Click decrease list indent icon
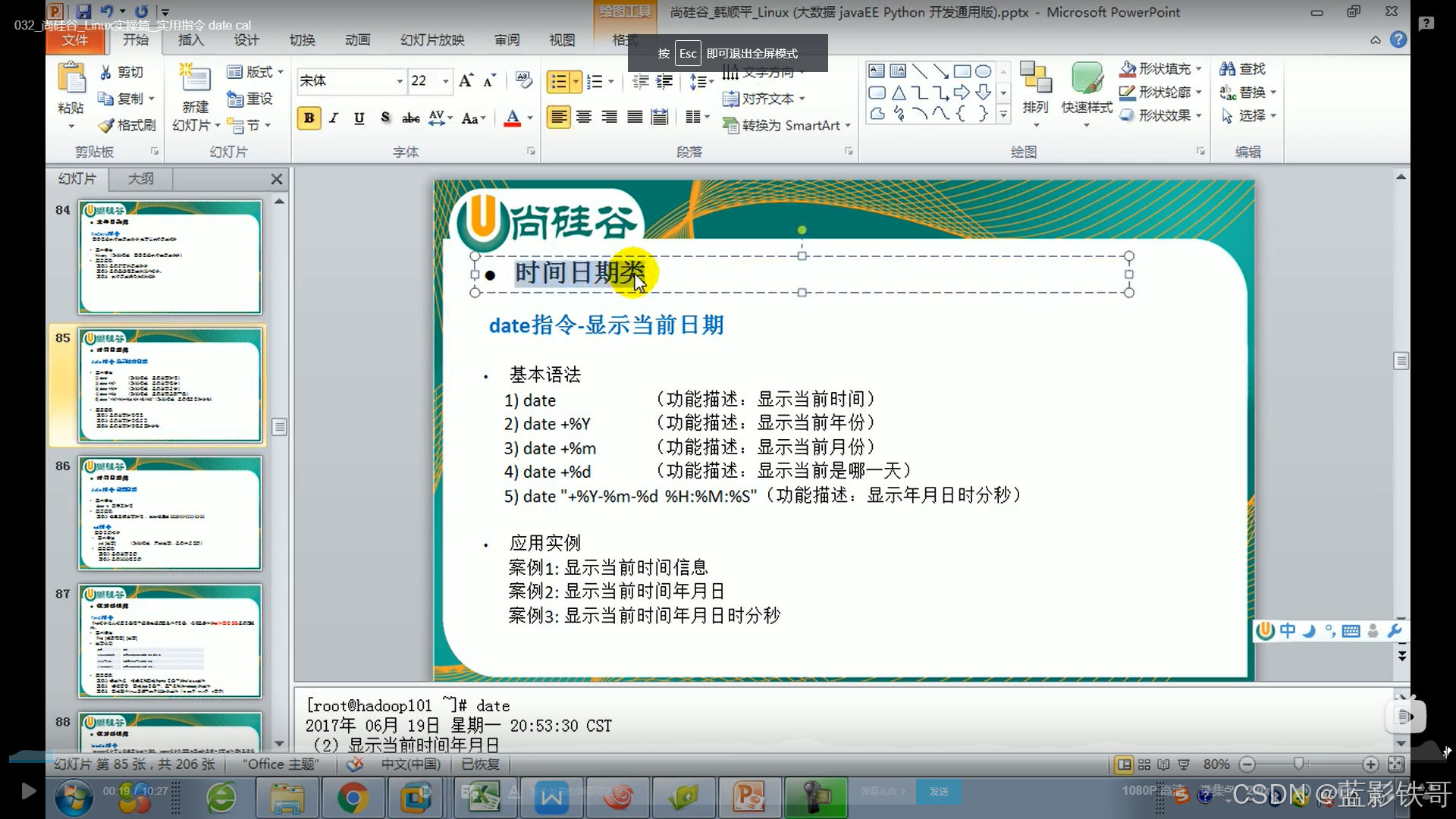This screenshot has width=1456, height=819. click(x=641, y=81)
